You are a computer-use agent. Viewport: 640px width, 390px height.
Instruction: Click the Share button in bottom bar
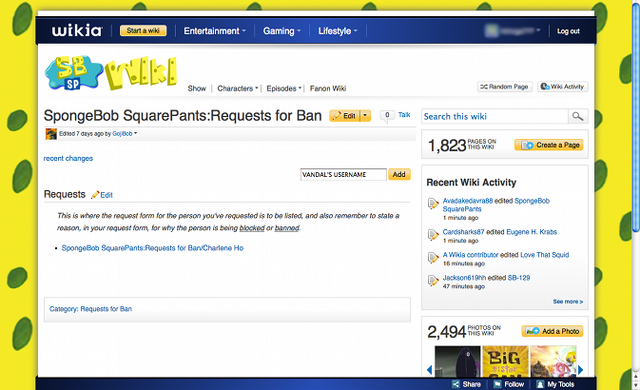click(467, 384)
